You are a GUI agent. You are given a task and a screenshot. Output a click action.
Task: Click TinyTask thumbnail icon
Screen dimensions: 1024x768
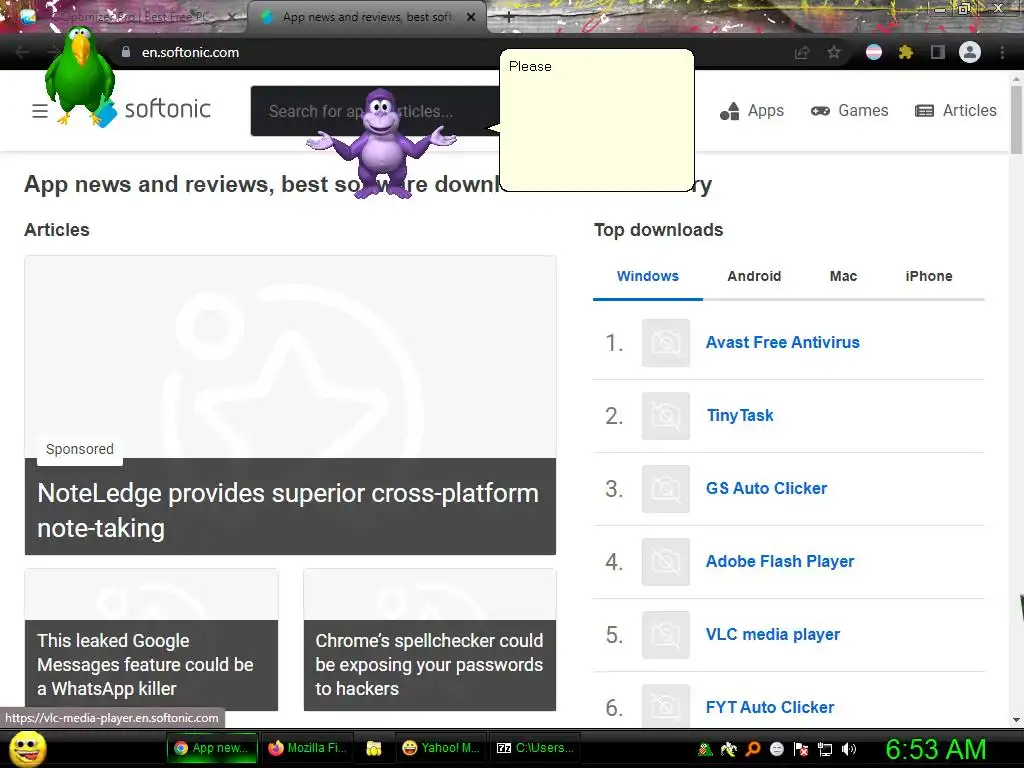click(665, 416)
